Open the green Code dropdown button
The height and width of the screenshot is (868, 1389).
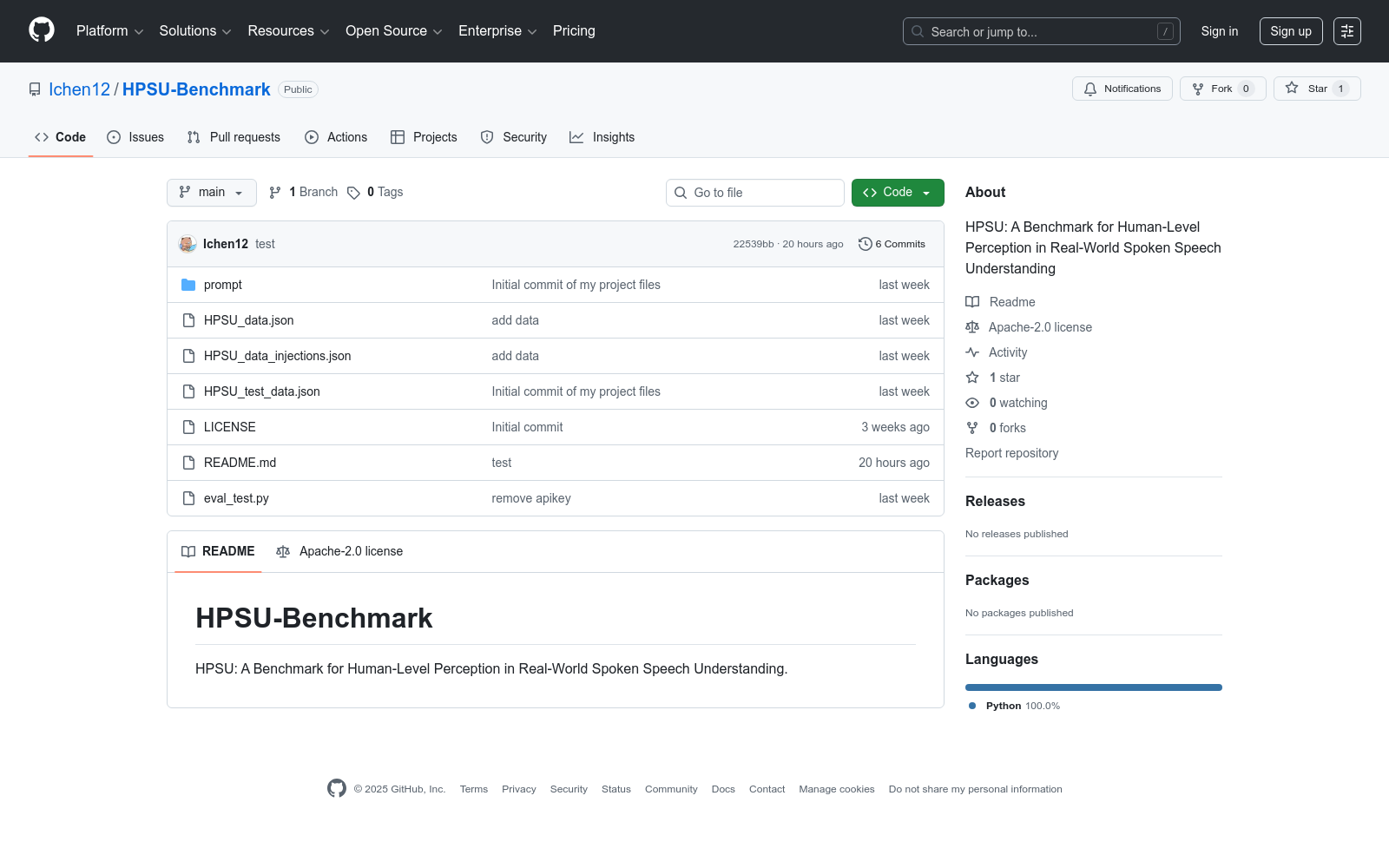tap(898, 193)
